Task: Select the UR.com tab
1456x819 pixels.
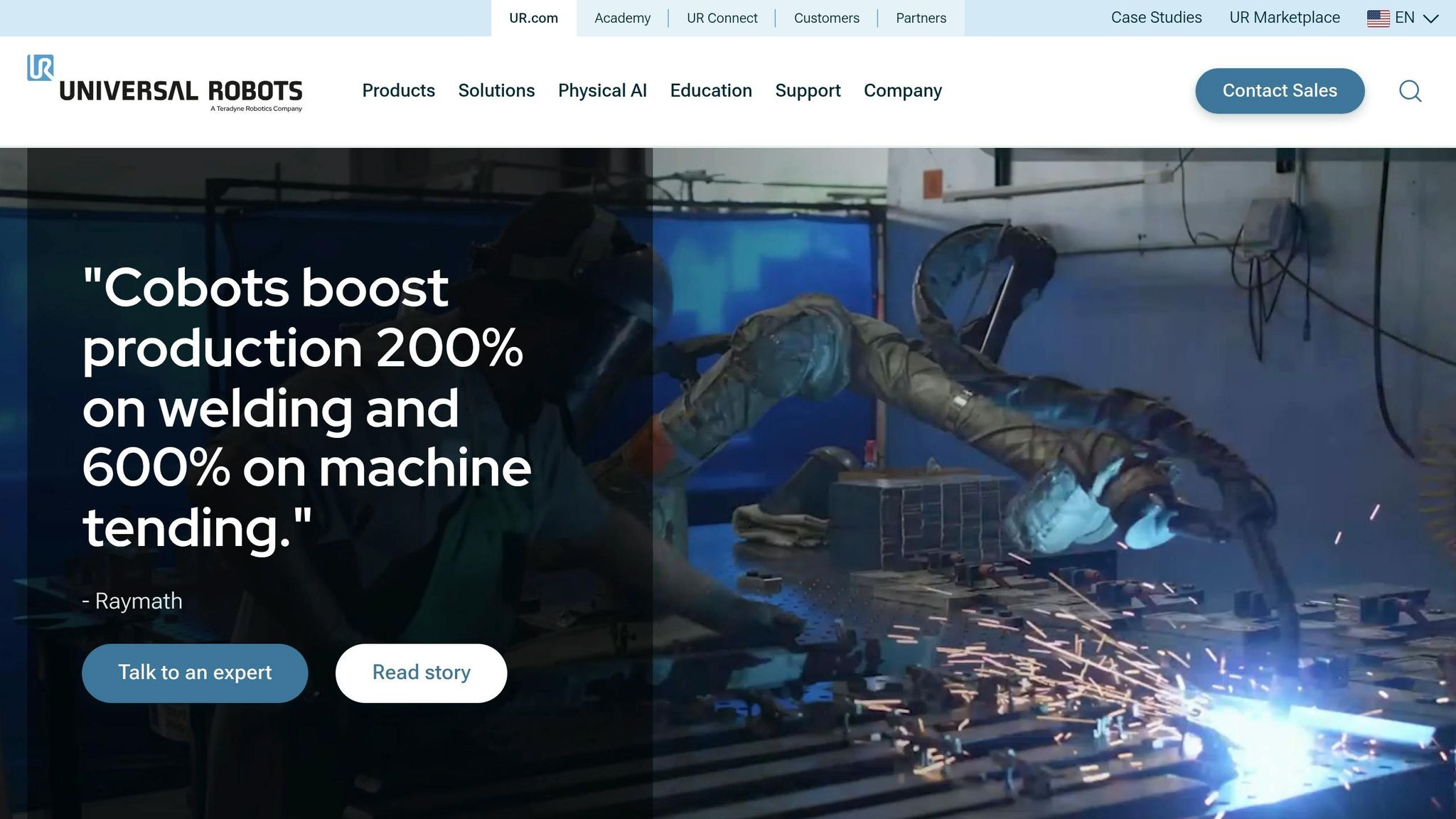Action: click(533, 18)
